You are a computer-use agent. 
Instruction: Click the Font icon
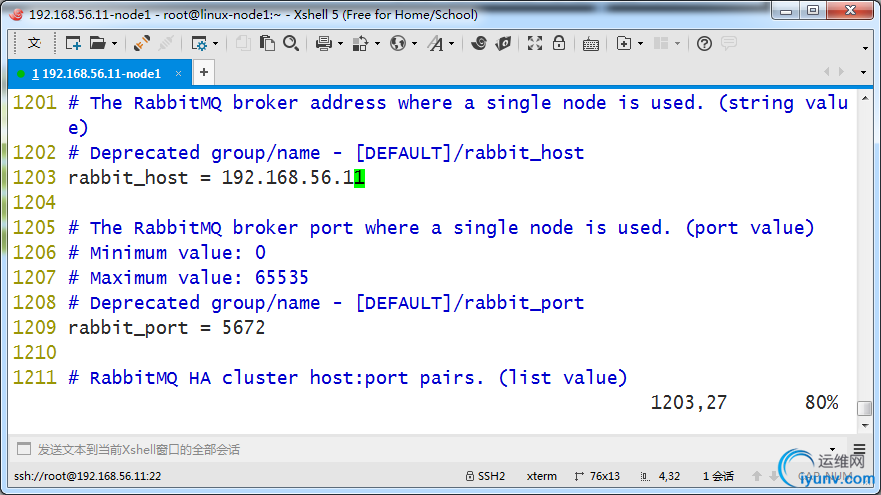coord(435,43)
